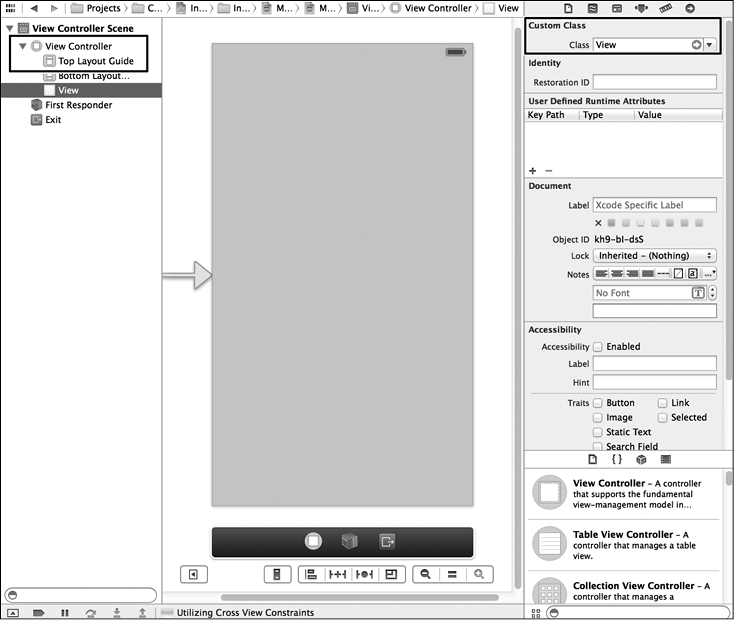
Task: Open the Class combo box dropdown arrow
Action: (x=709, y=45)
